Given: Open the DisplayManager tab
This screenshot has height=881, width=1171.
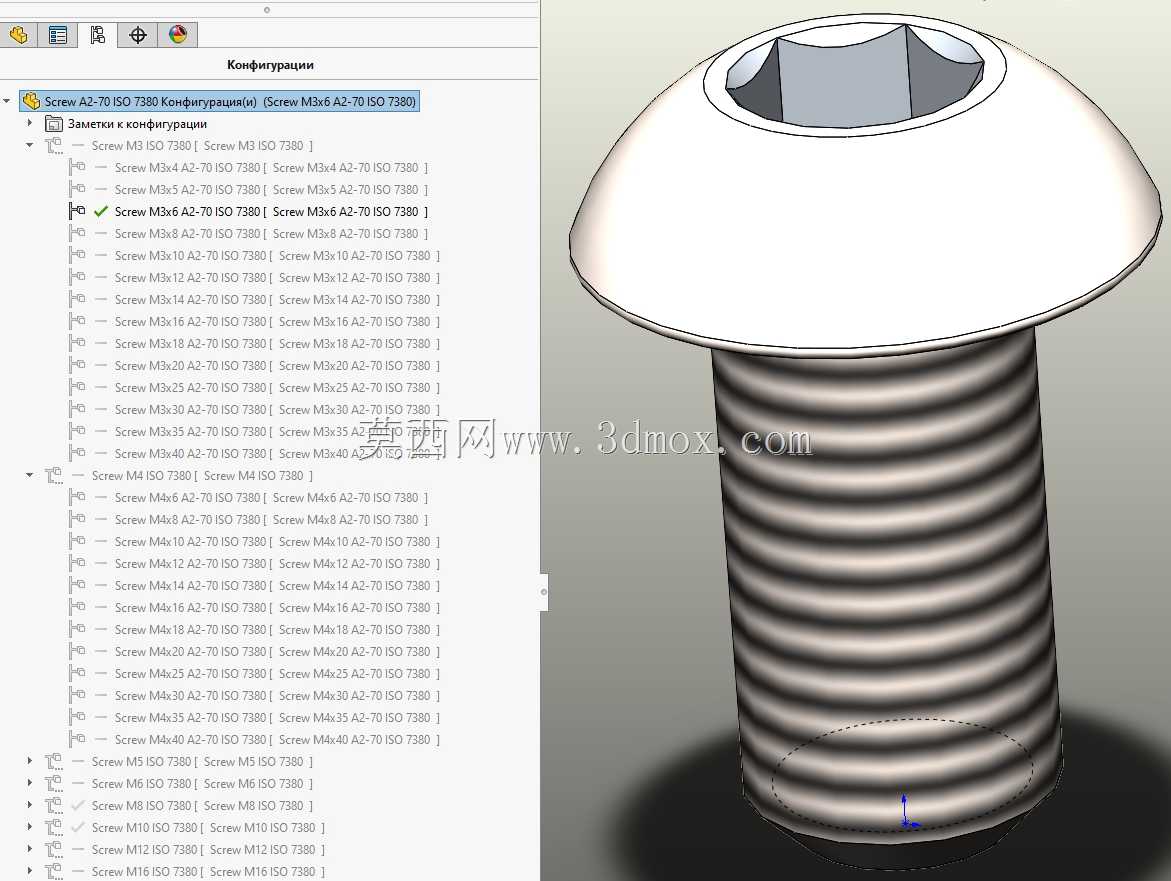Looking at the screenshot, I should [x=178, y=35].
